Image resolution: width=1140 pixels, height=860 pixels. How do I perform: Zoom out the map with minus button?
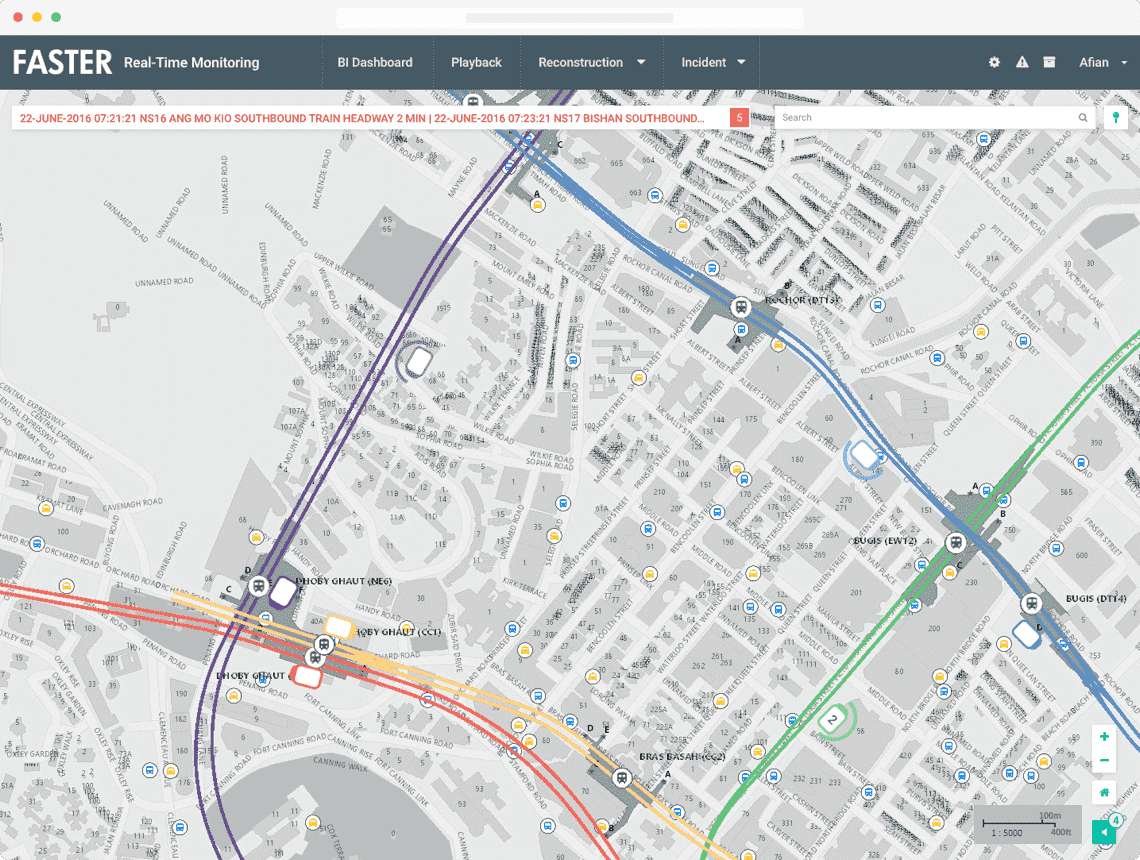coord(1104,761)
